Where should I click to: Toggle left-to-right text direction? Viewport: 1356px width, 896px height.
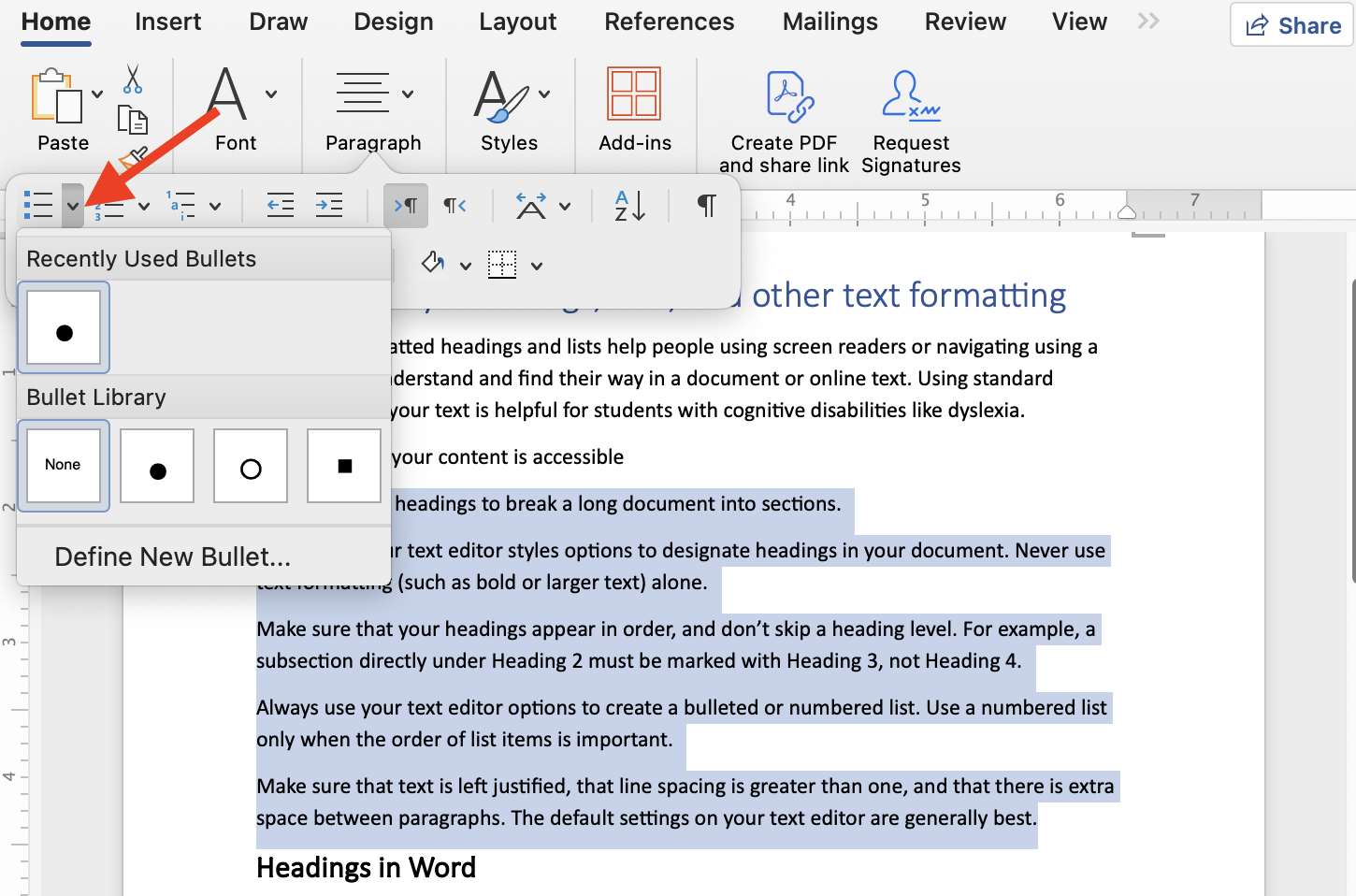[x=406, y=205]
